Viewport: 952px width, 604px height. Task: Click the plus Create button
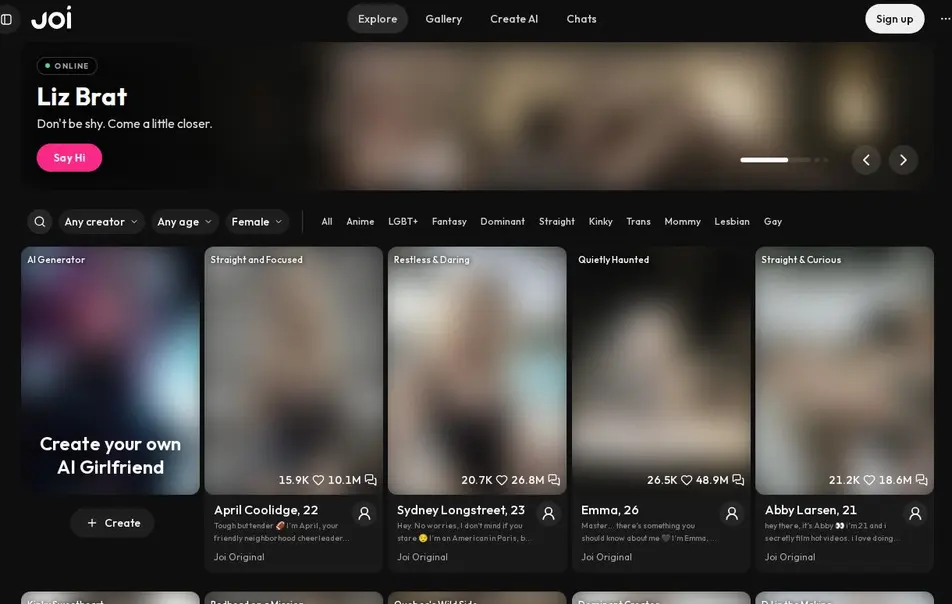pos(112,523)
